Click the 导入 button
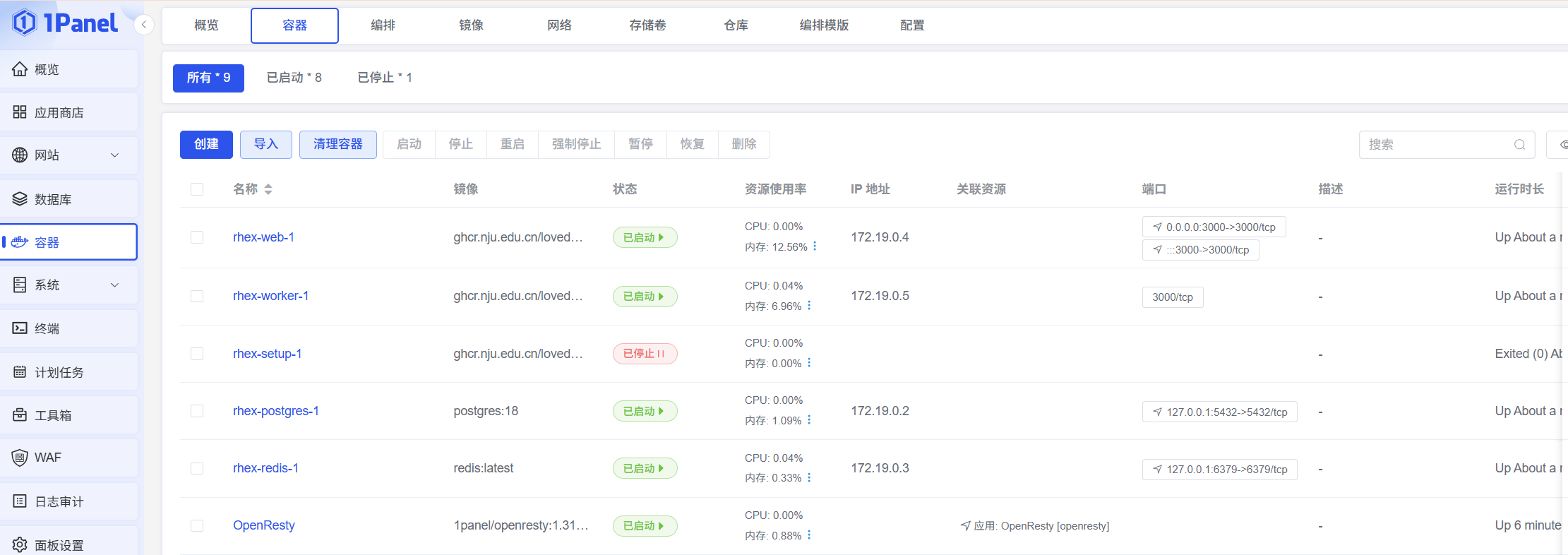 point(266,145)
